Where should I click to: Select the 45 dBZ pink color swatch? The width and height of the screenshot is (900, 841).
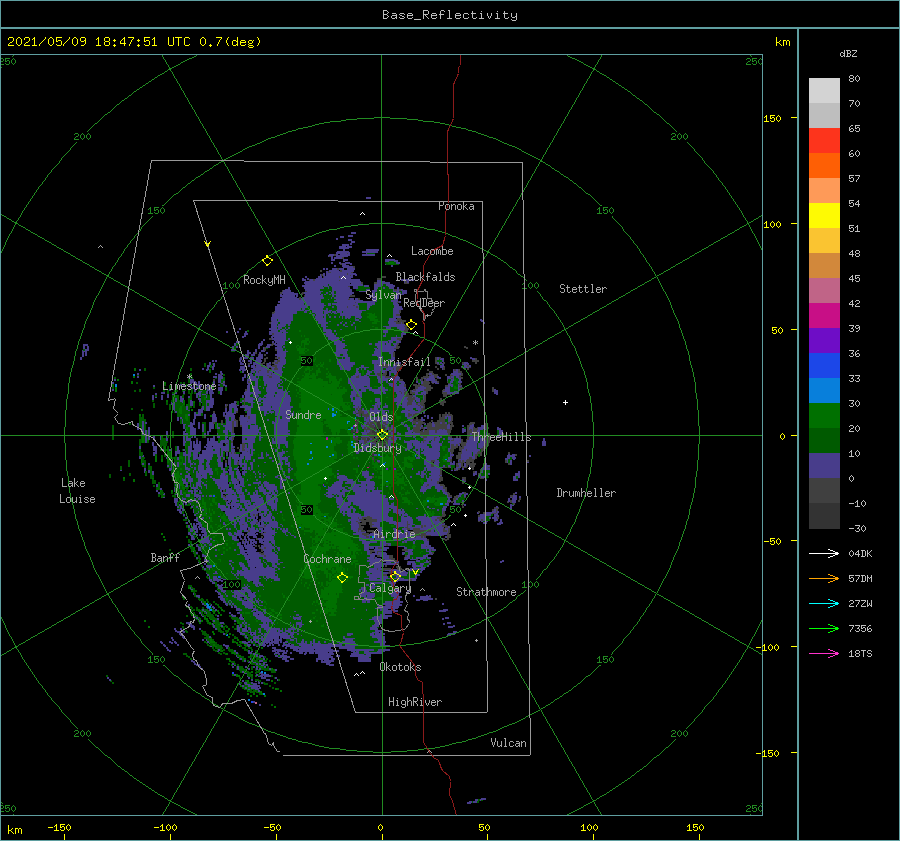(824, 290)
